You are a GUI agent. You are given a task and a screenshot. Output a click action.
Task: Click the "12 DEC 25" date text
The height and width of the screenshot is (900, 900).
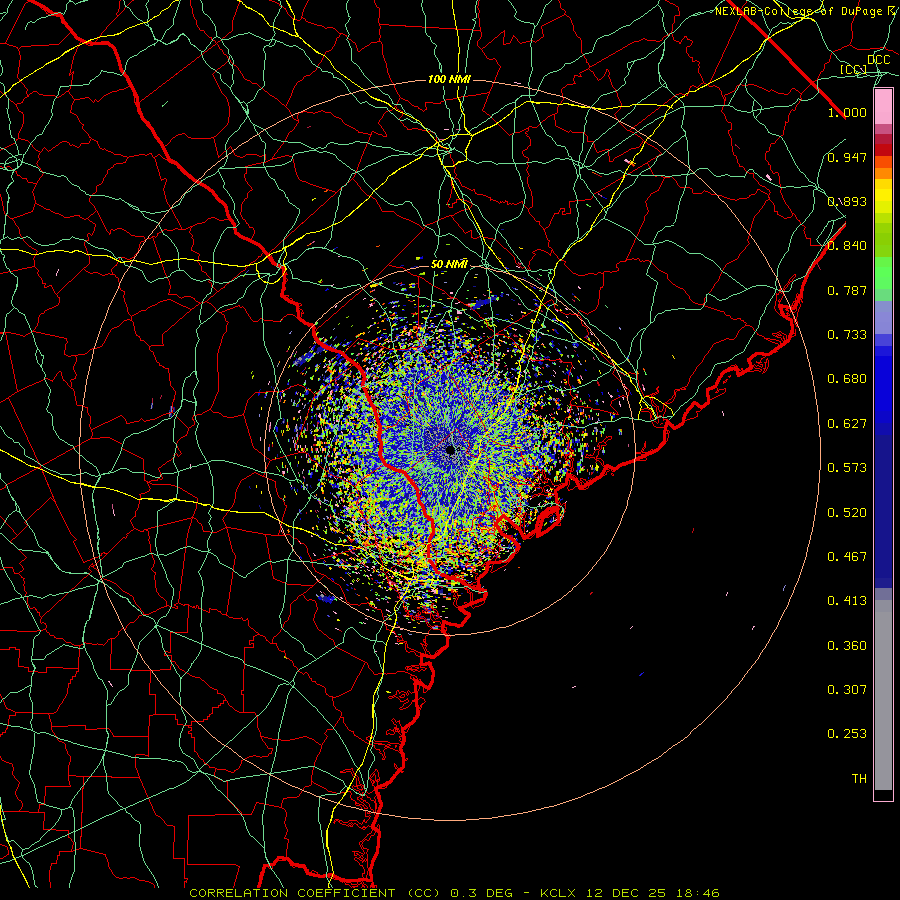click(x=626, y=893)
